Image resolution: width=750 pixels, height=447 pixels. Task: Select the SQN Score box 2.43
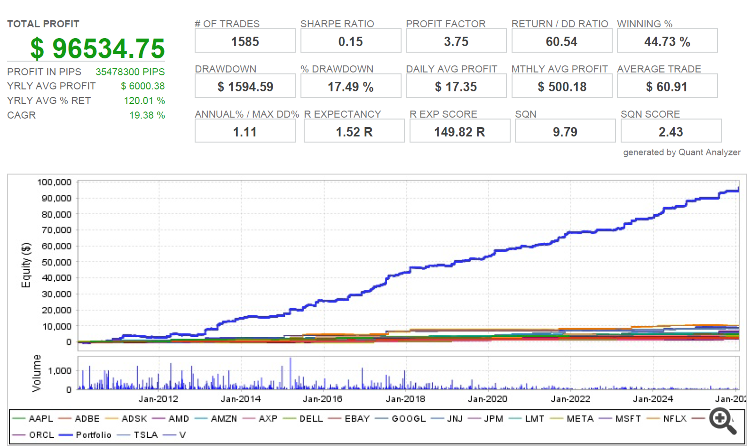[x=671, y=131]
